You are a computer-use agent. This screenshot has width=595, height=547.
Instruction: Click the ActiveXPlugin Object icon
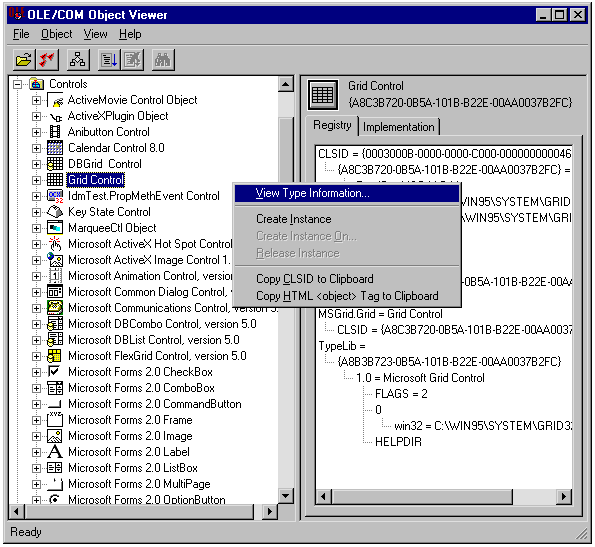coord(55,116)
